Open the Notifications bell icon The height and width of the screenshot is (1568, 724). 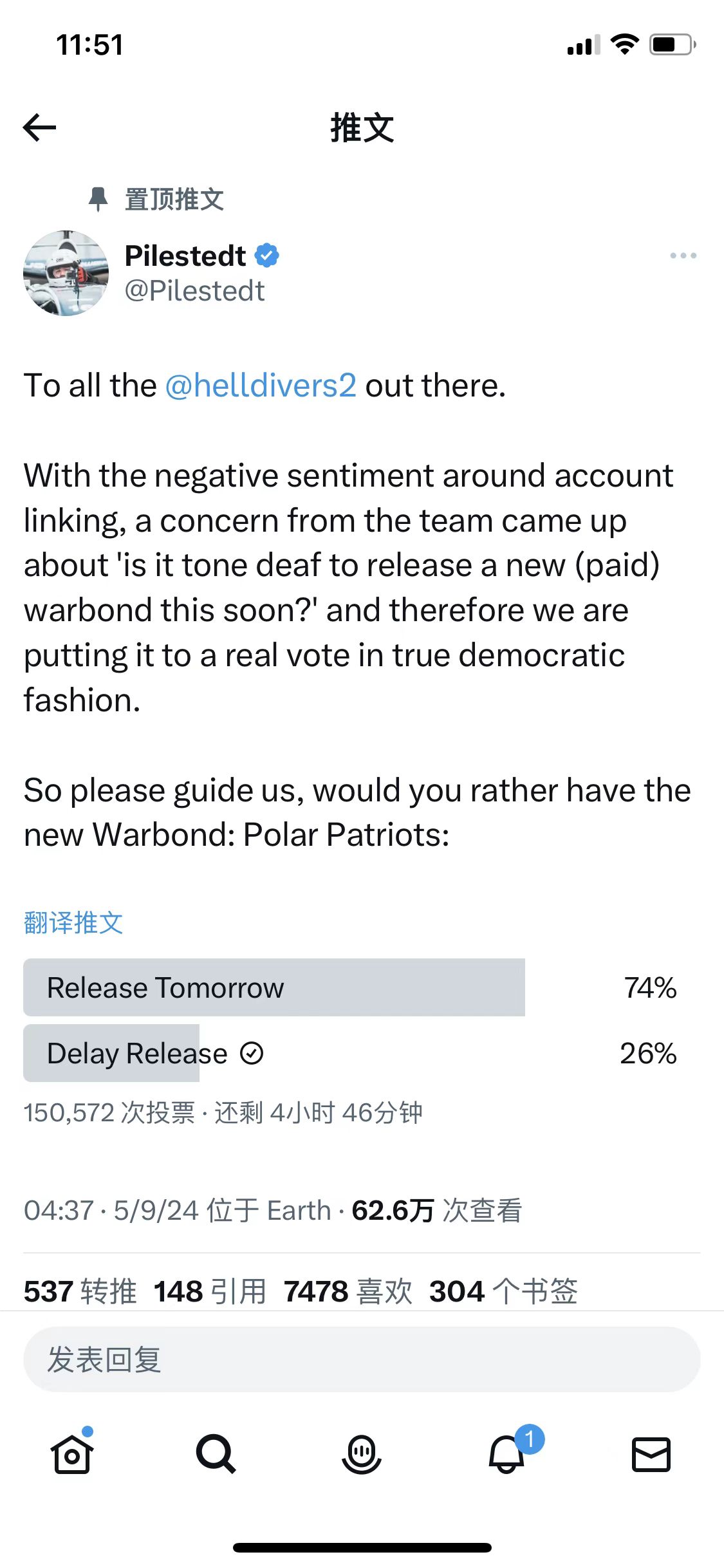(x=507, y=1453)
